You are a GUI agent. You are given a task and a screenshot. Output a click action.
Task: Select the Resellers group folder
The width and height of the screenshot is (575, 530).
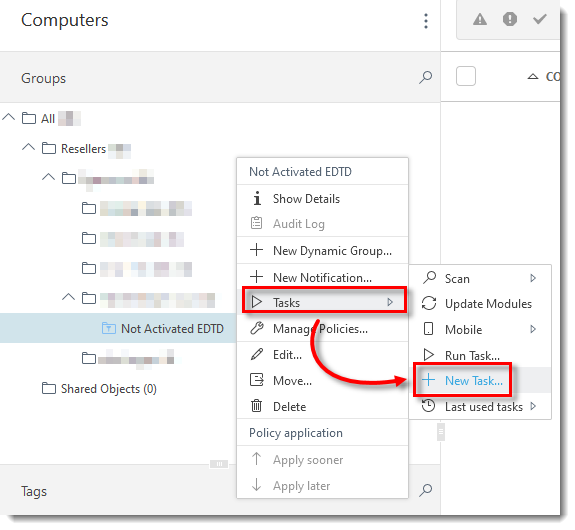tap(84, 150)
